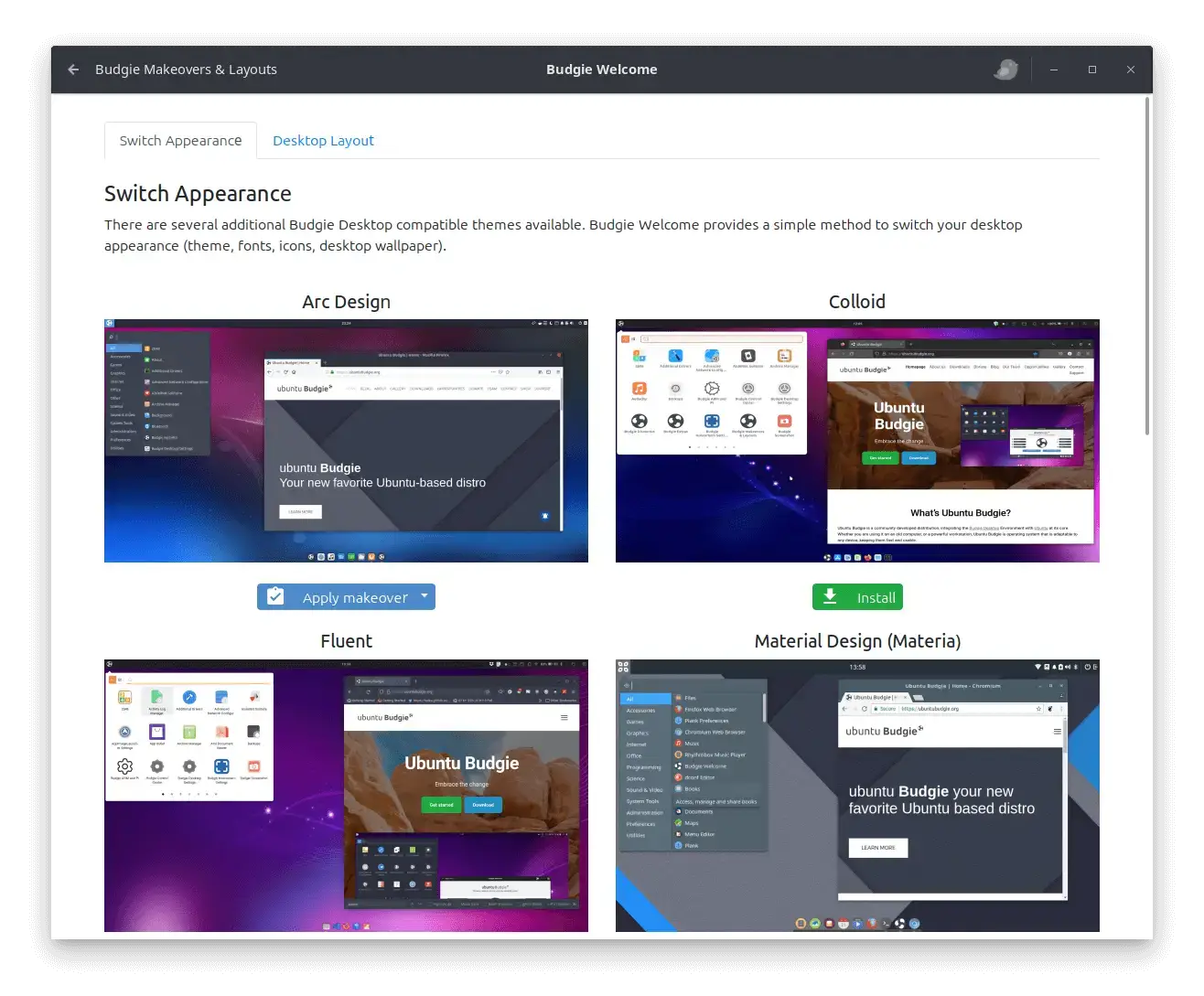The image size is (1204, 996).
Task: Click the 'Arc Design' heading
Action: coord(346,302)
